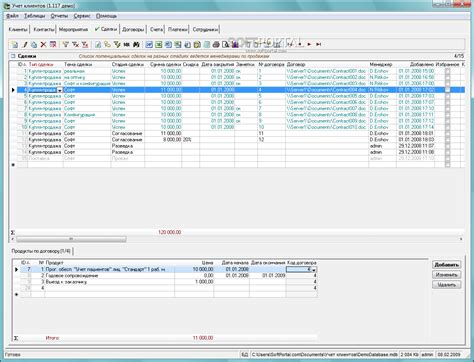474x362 pixels.
Task: Sort by Дата закрытия column header
Action: (x=217, y=64)
